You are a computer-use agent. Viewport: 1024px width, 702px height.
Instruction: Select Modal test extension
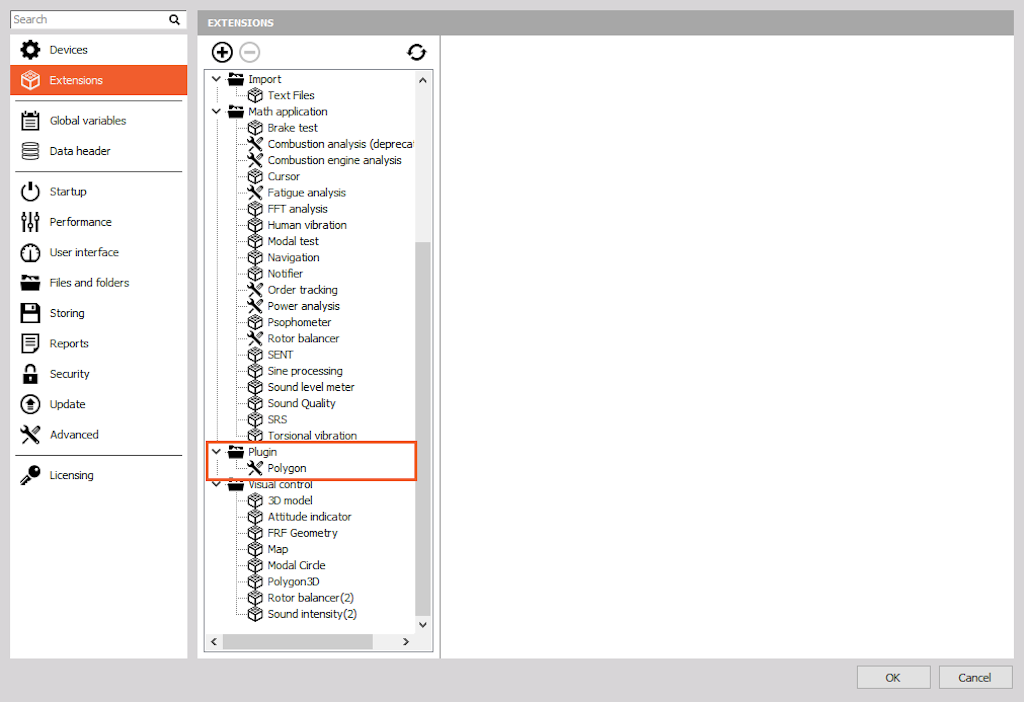click(x=293, y=241)
